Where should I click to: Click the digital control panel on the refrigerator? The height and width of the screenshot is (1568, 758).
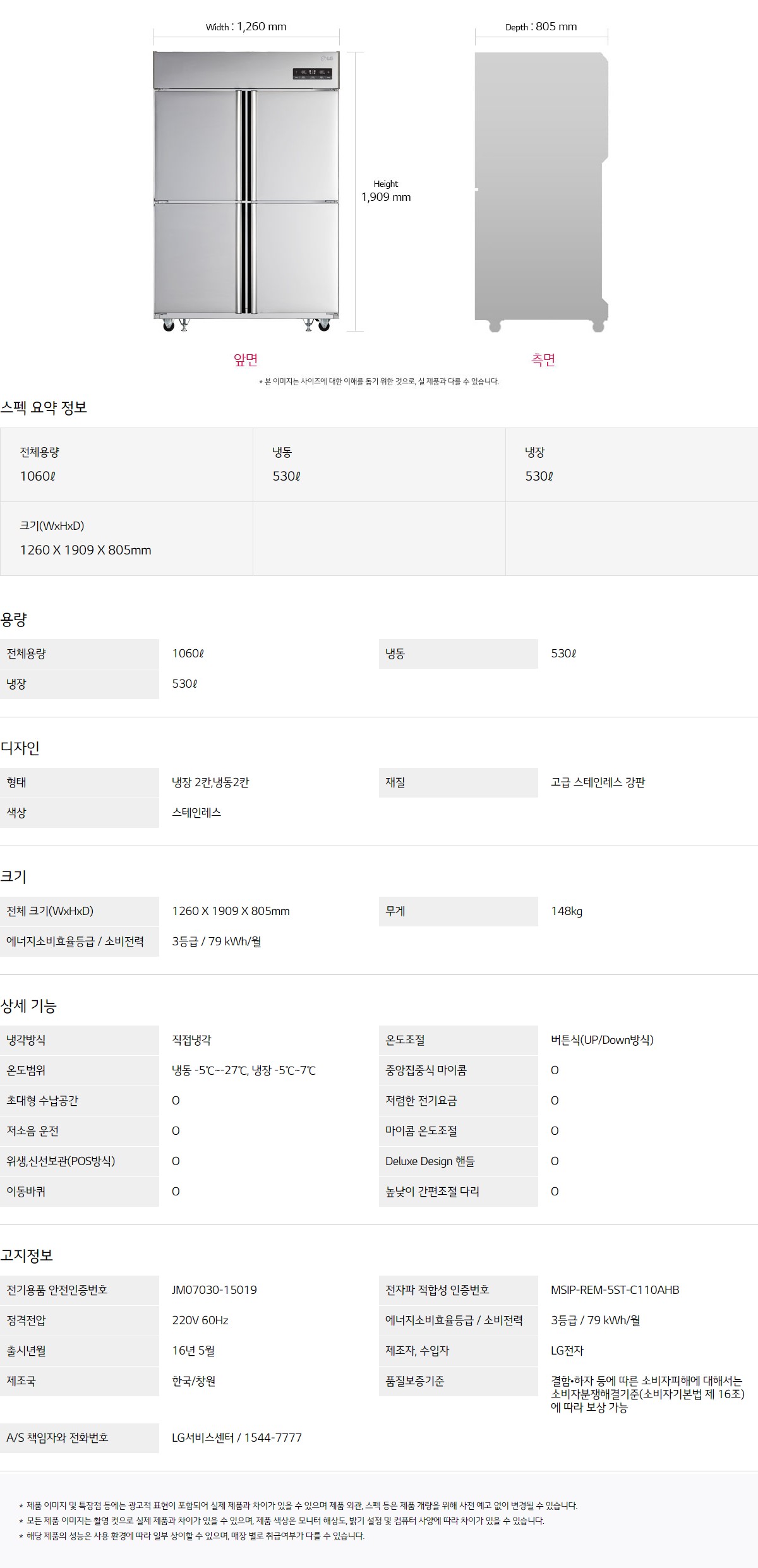click(313, 74)
